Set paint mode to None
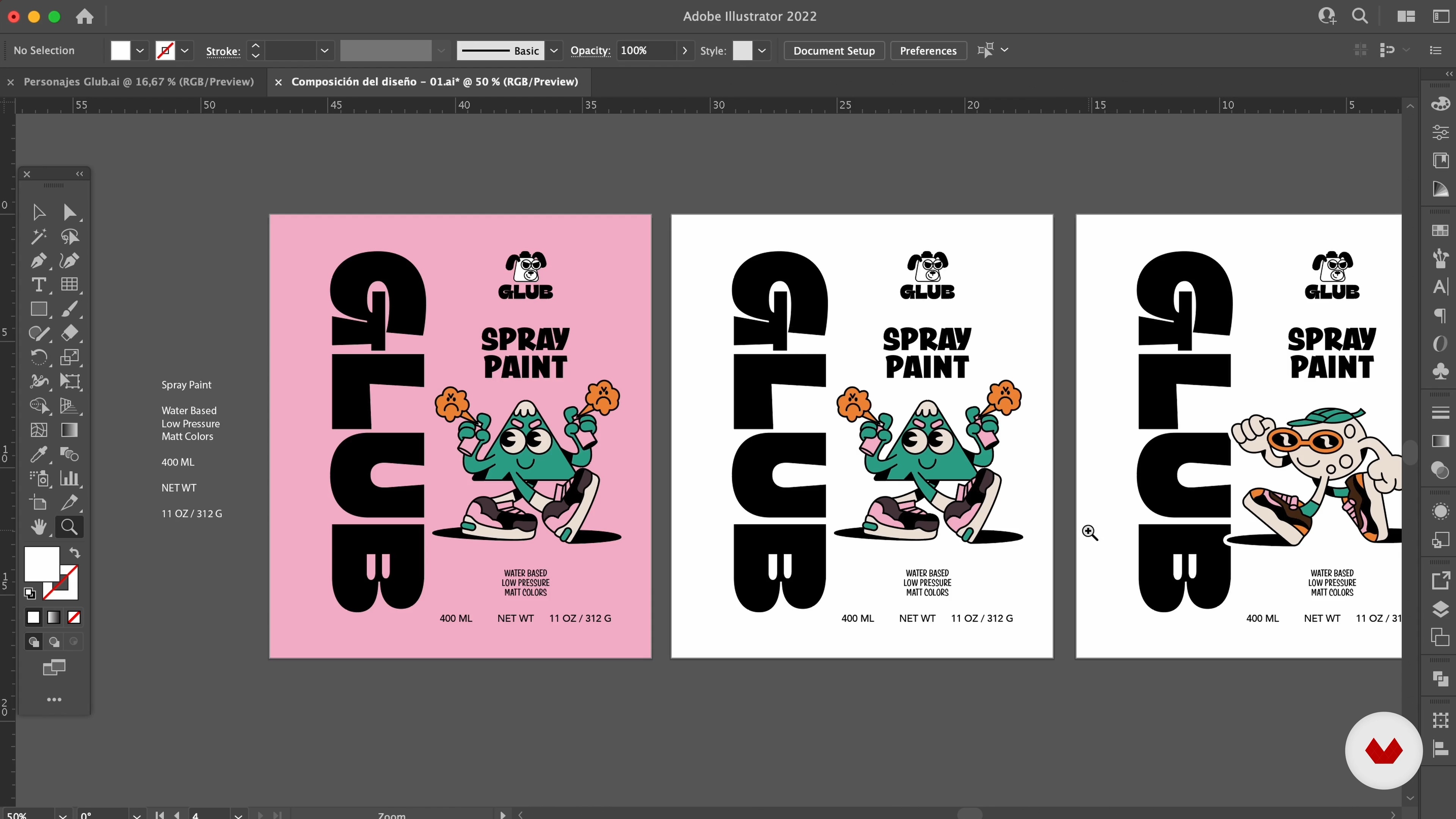Viewport: 1456px width, 819px height. [x=74, y=617]
